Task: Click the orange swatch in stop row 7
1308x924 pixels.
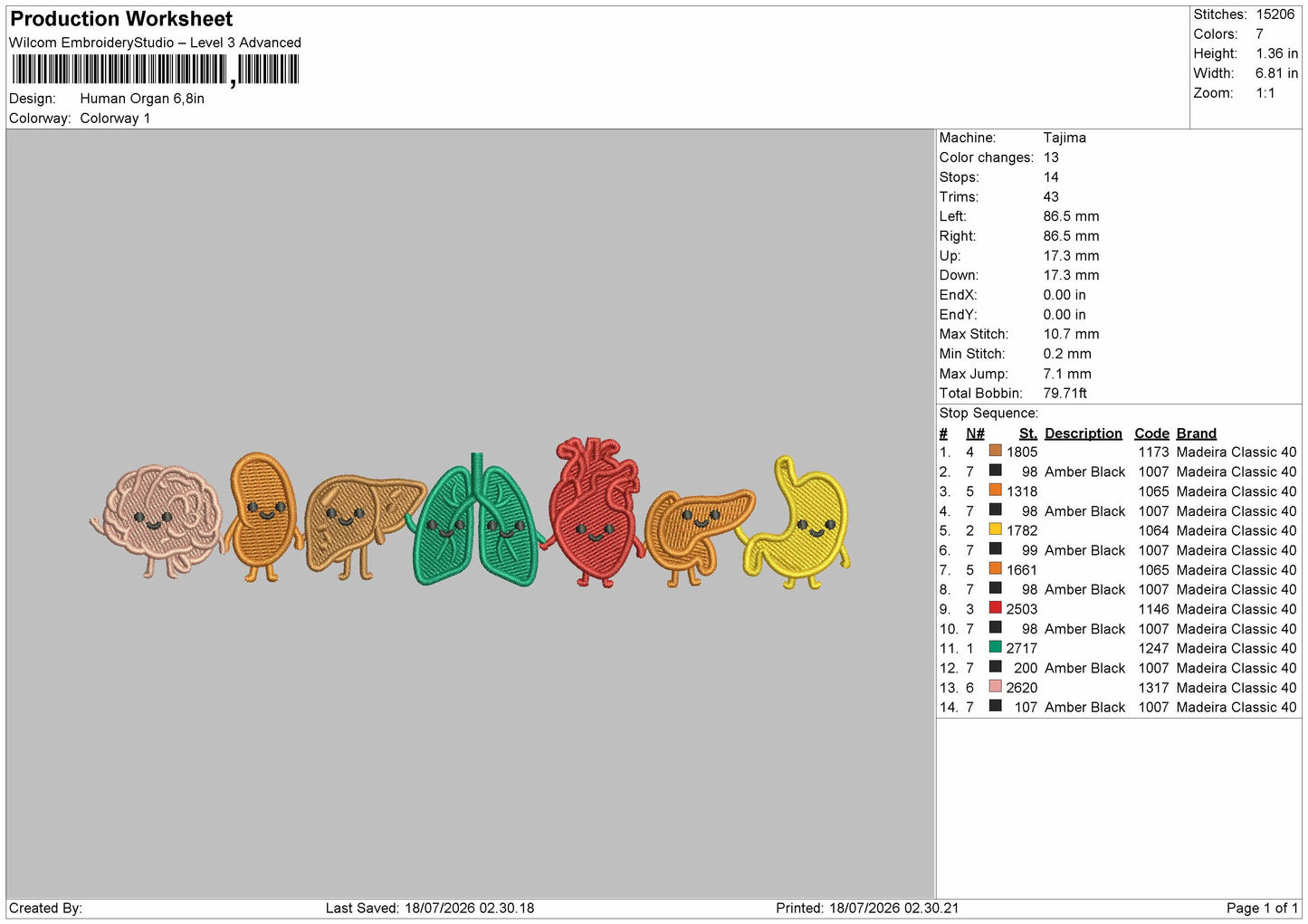Action: pos(995,568)
